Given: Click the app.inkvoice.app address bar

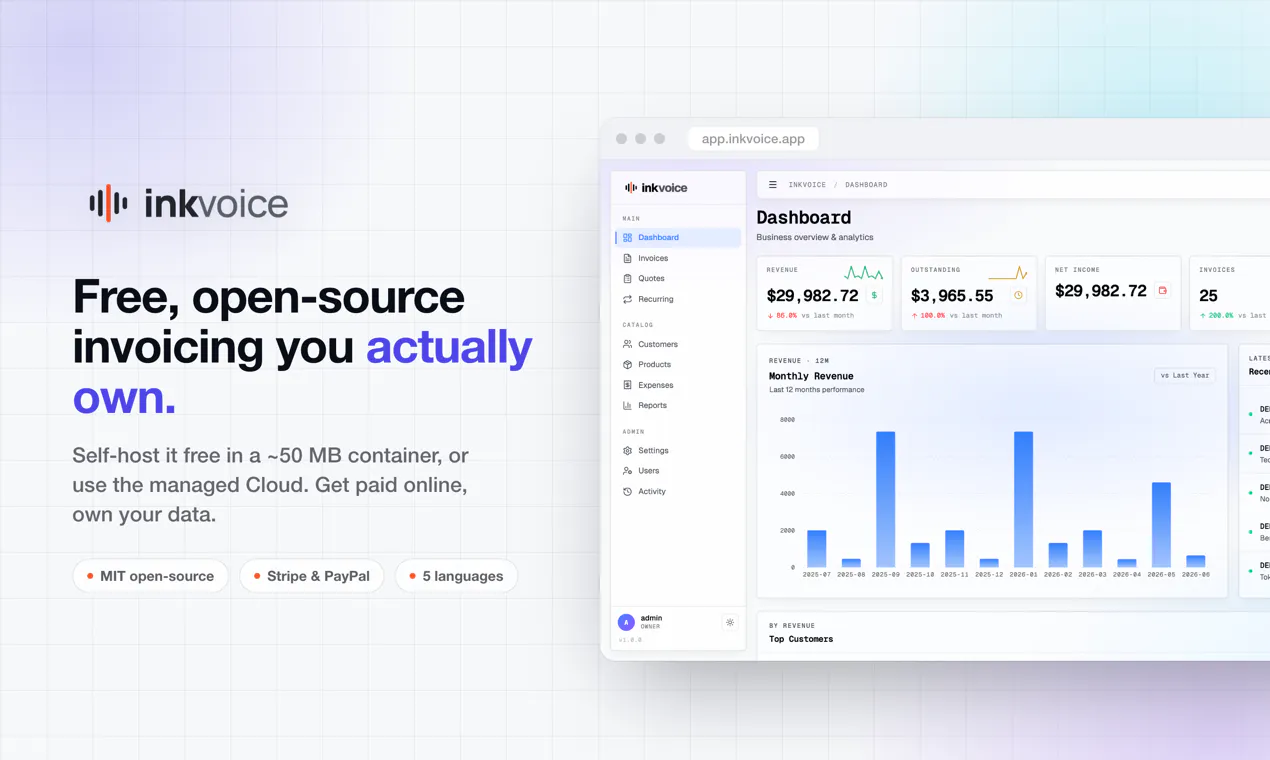Looking at the screenshot, I should 753,139.
